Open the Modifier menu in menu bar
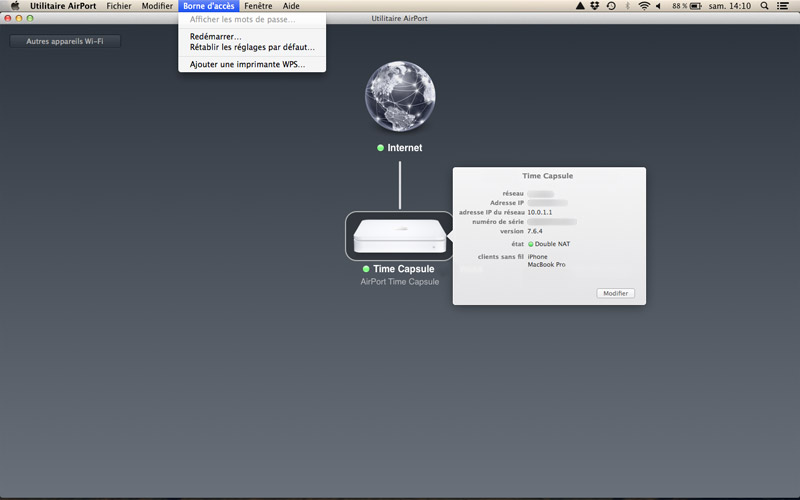Viewport: 800px width, 500px height. [157, 6]
